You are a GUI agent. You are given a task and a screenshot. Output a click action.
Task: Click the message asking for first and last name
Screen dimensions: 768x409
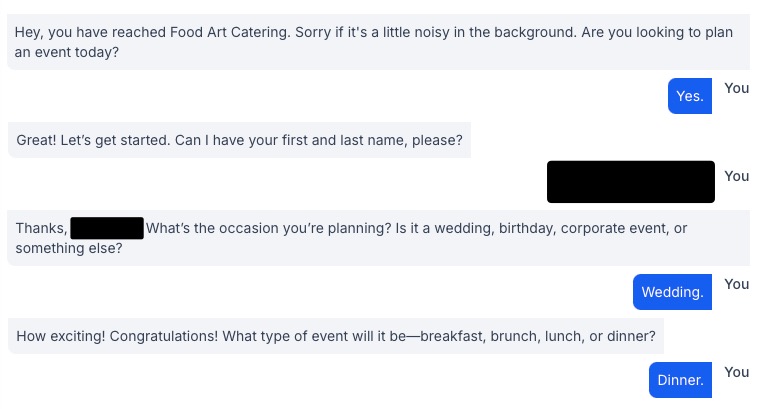click(x=239, y=140)
